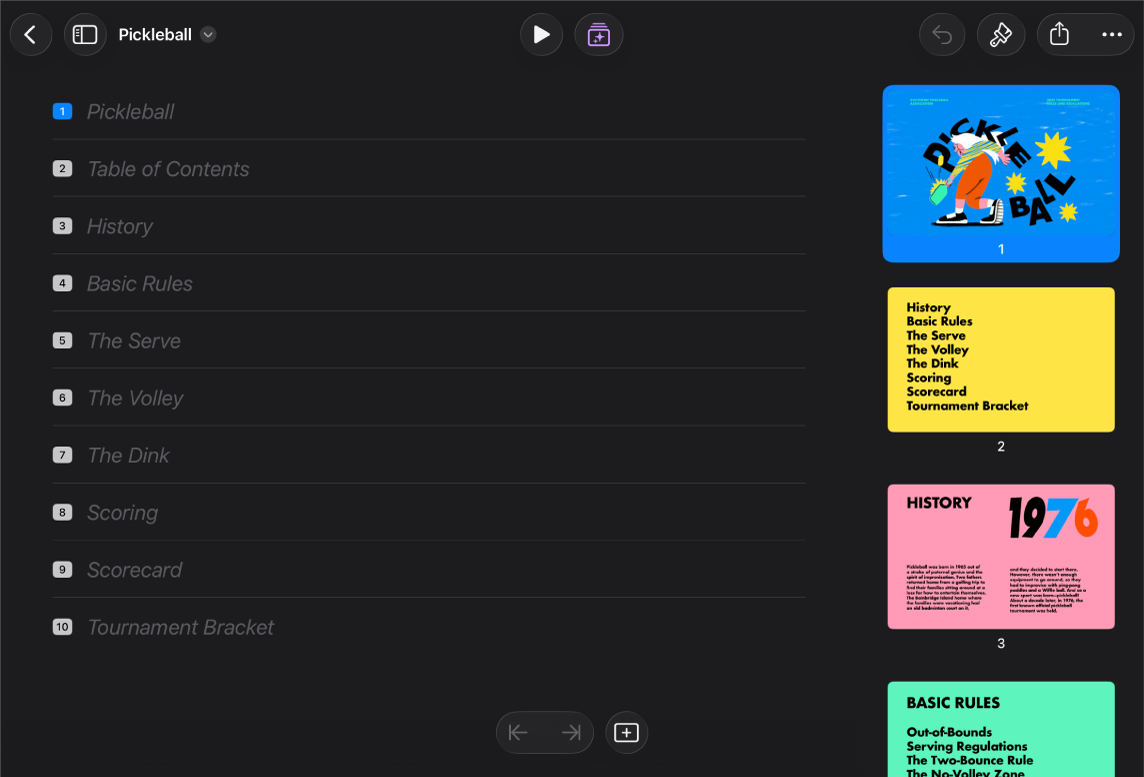The height and width of the screenshot is (777, 1144).
Task: Play the slideshow
Action: (x=541, y=34)
